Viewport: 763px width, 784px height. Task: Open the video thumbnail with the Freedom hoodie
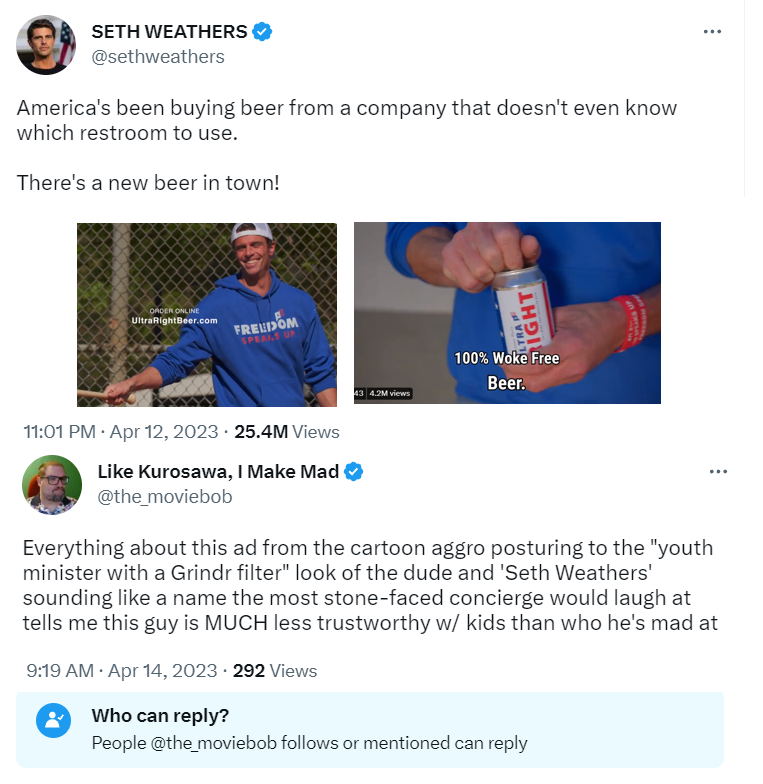click(x=207, y=314)
